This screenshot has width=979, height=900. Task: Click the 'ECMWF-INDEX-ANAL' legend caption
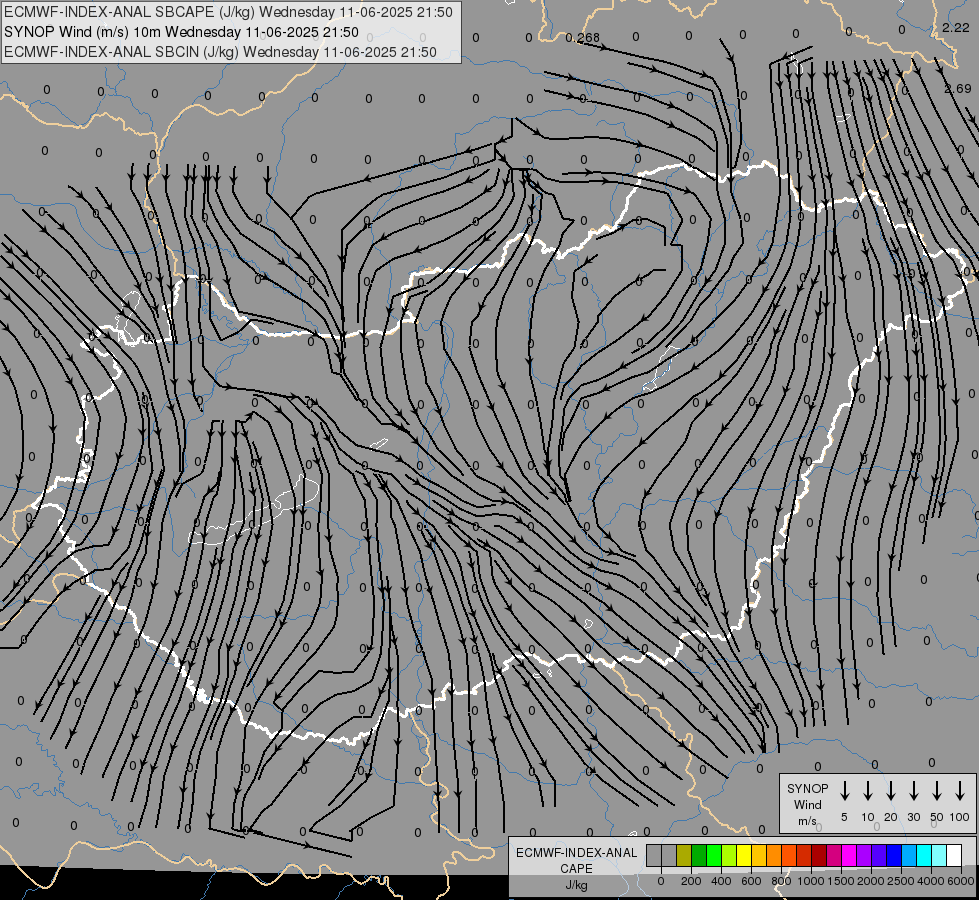point(576,853)
